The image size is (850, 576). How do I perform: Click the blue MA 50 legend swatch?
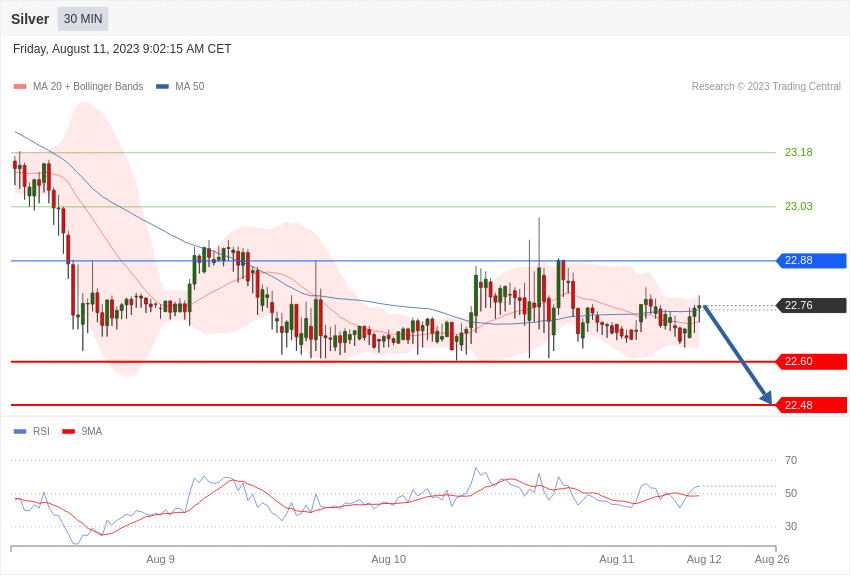pos(162,86)
